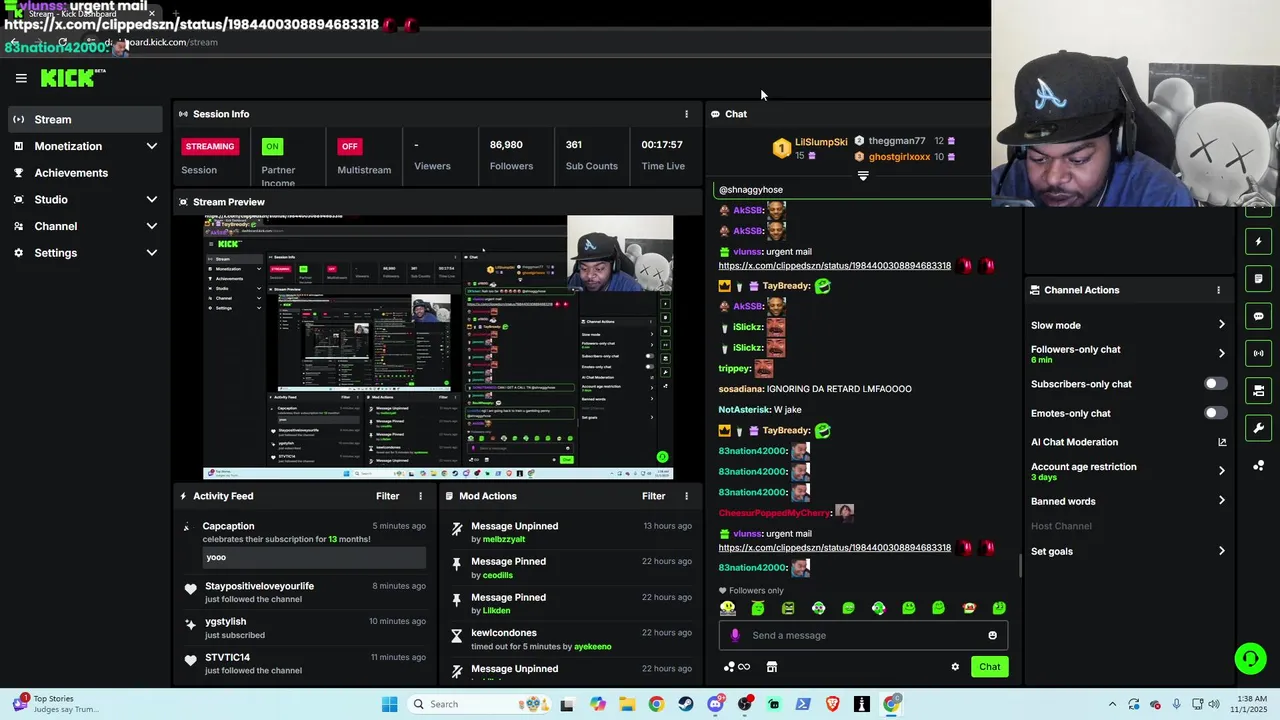Open the Session Info three-dot menu
The width and height of the screenshot is (1280, 720).
click(x=686, y=114)
